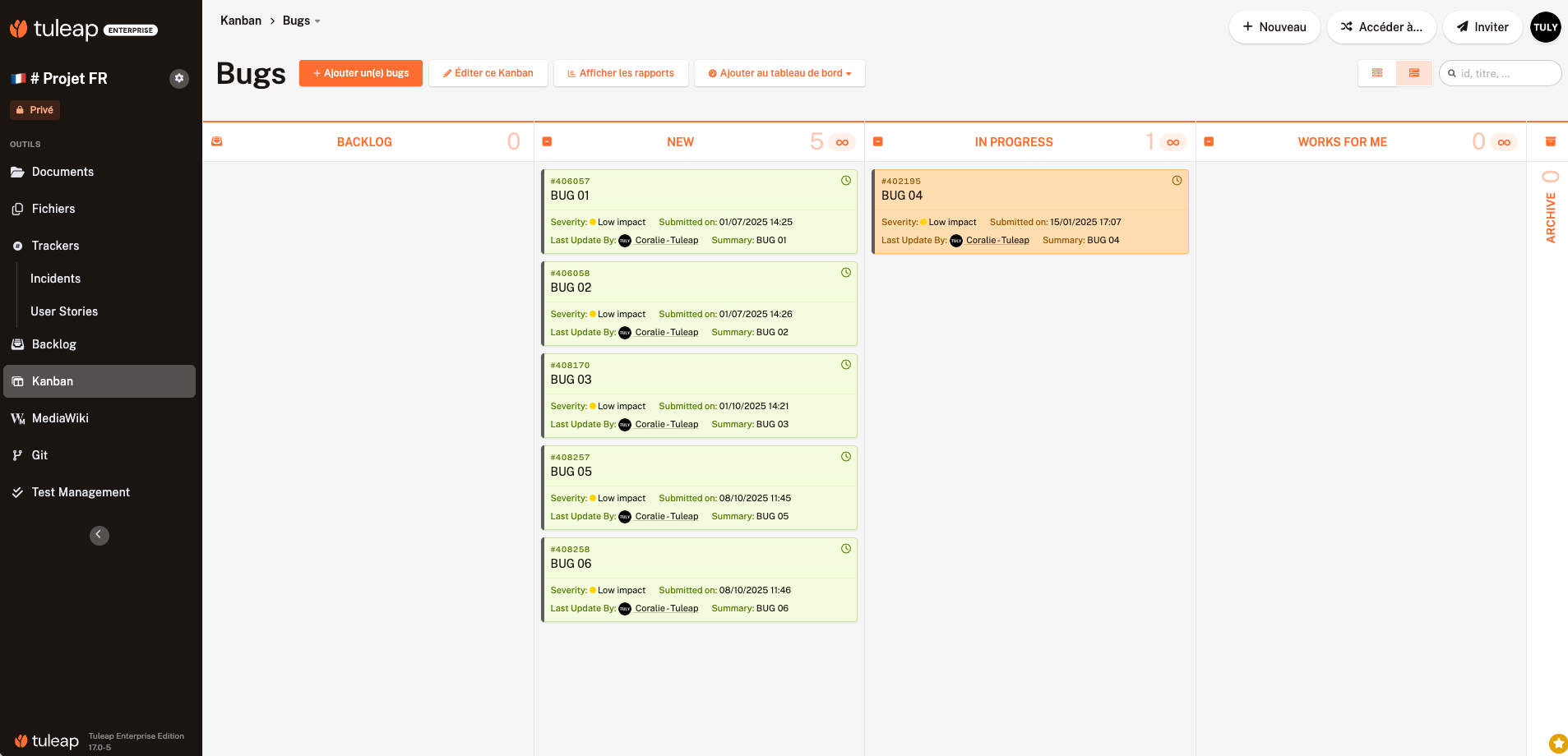The height and width of the screenshot is (756, 1568).
Task: Open artifact #406057 link
Action: click(x=571, y=182)
